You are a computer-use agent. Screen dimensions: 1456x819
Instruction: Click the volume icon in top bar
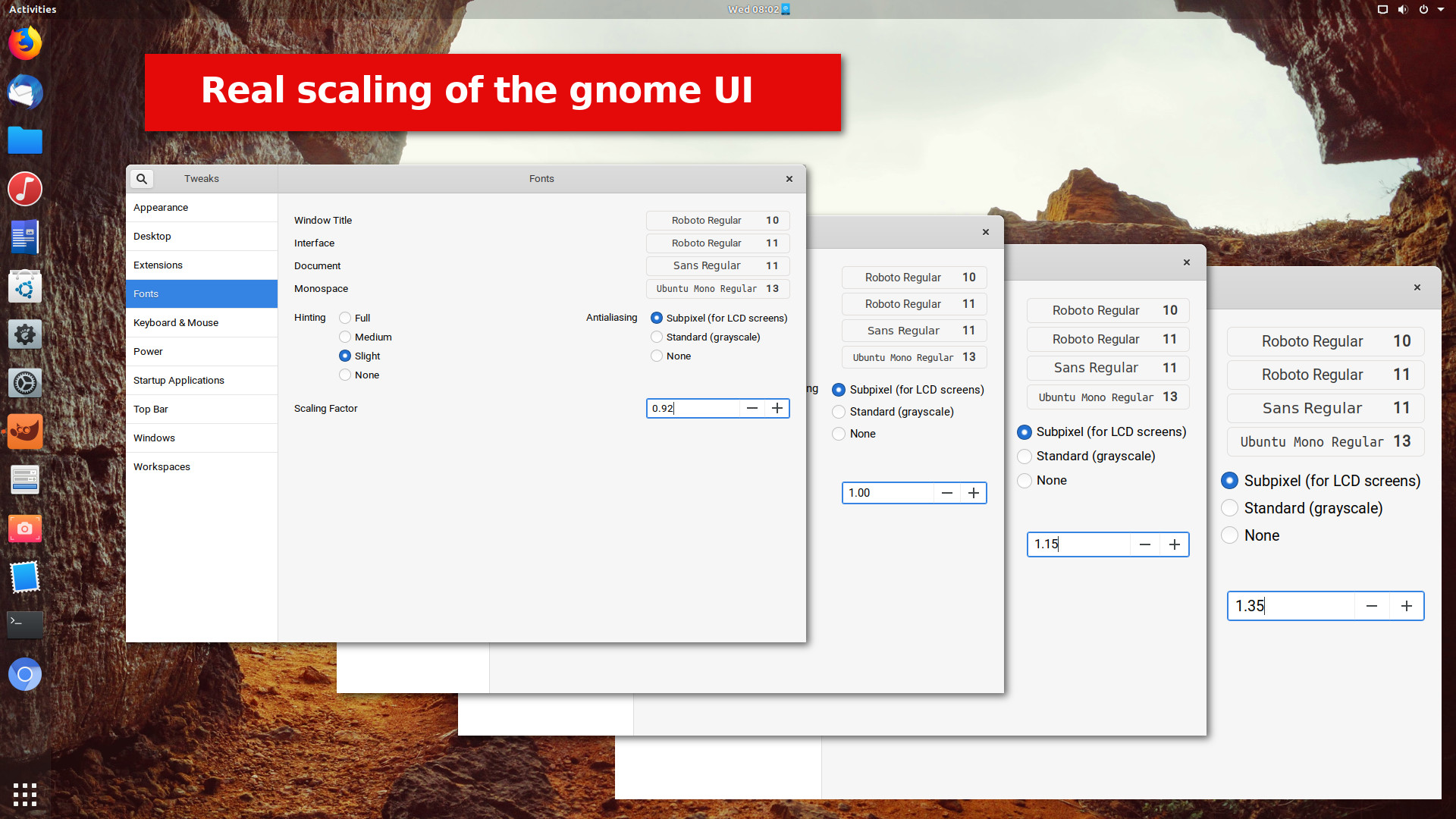click(1403, 9)
